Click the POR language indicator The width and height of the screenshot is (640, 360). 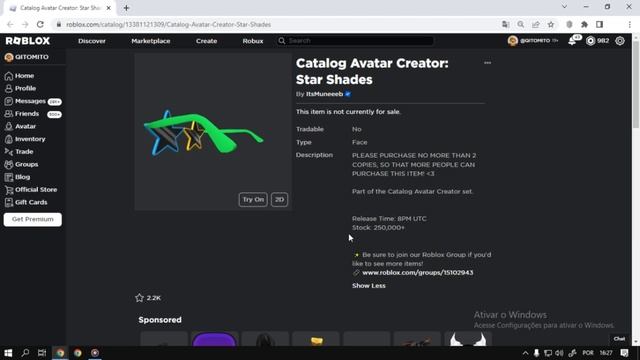(588, 353)
